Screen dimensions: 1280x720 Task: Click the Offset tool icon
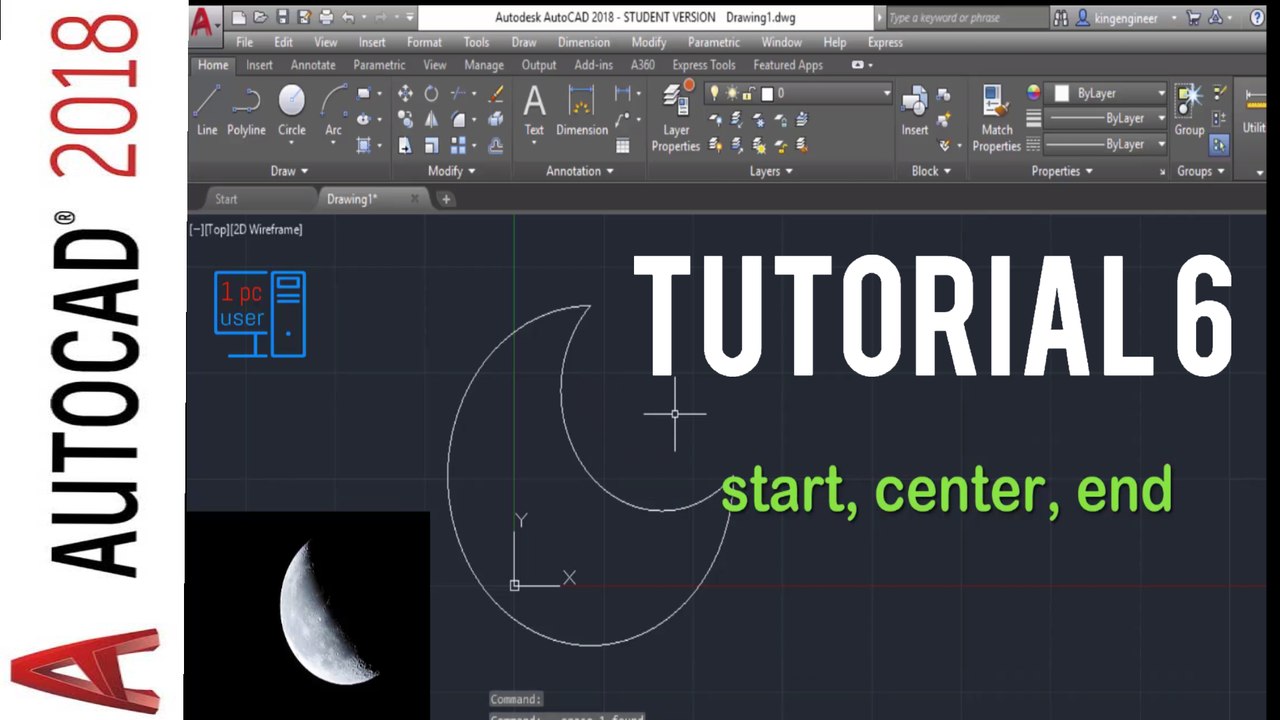pyautogui.click(x=495, y=145)
